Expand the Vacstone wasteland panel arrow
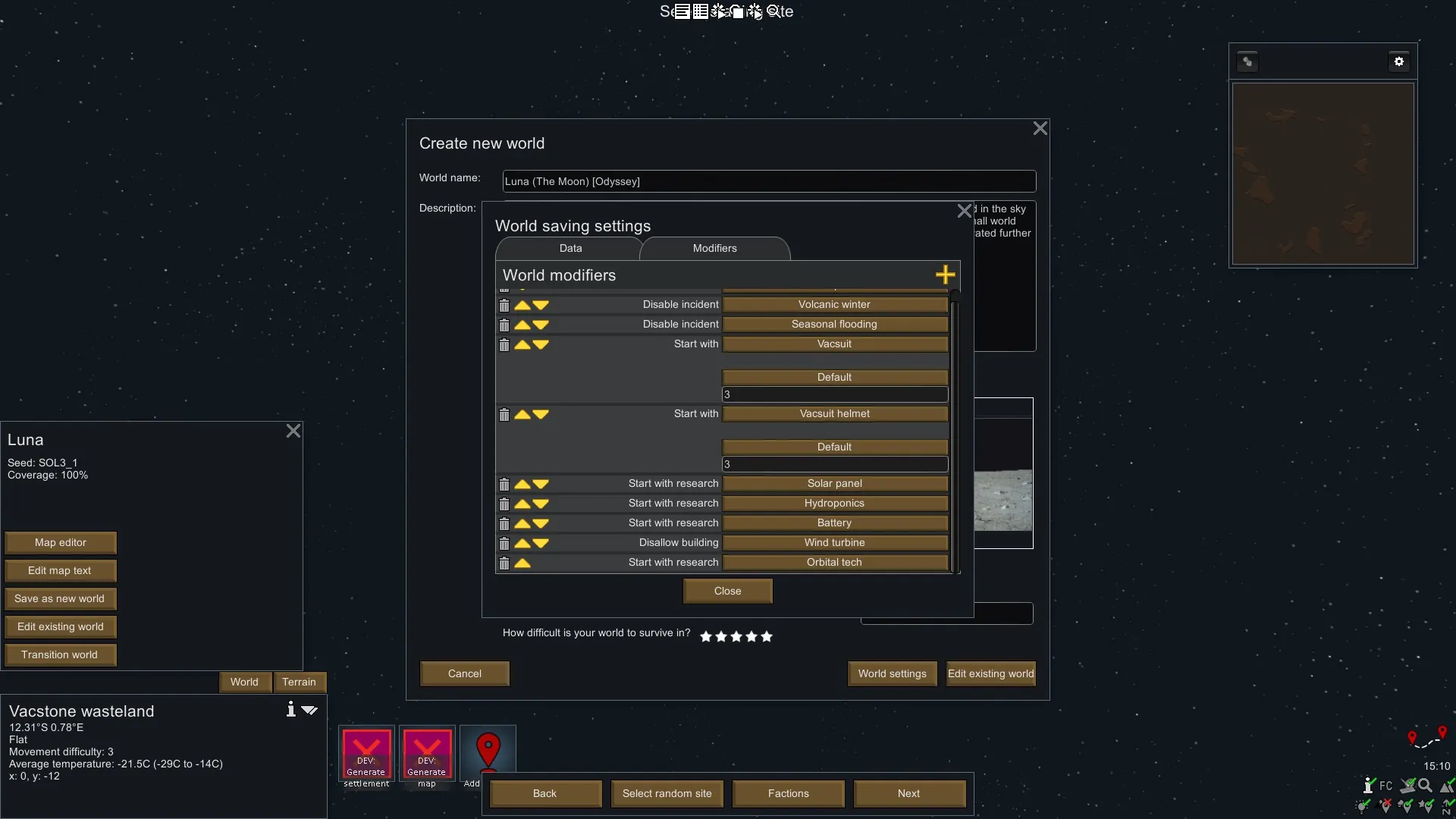This screenshot has width=1456, height=819. coord(309,710)
